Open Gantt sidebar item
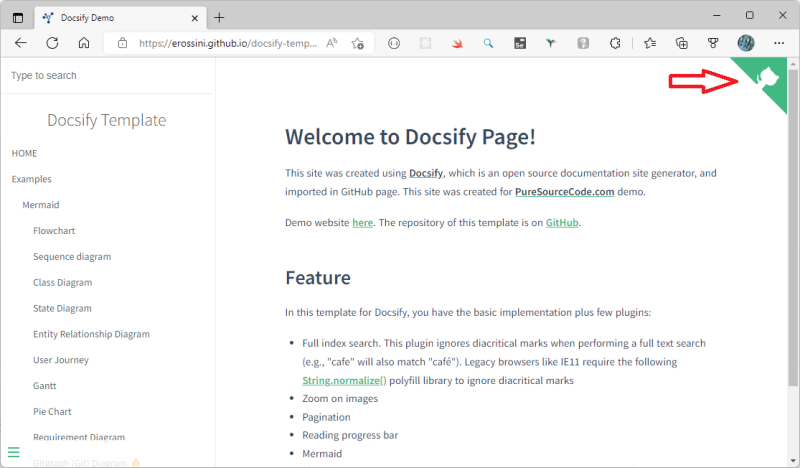This screenshot has width=800, height=468. click(x=45, y=386)
